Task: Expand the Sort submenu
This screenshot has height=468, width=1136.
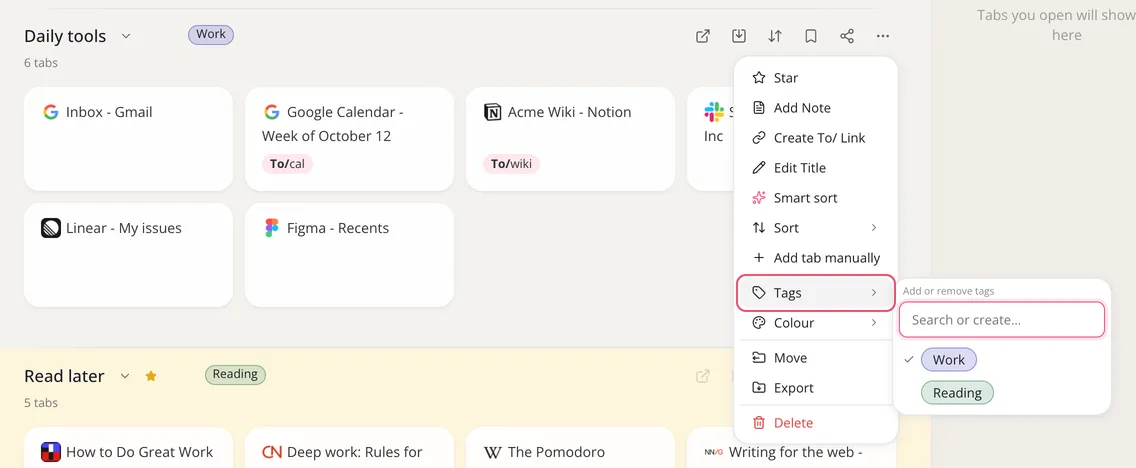Action: coord(816,228)
